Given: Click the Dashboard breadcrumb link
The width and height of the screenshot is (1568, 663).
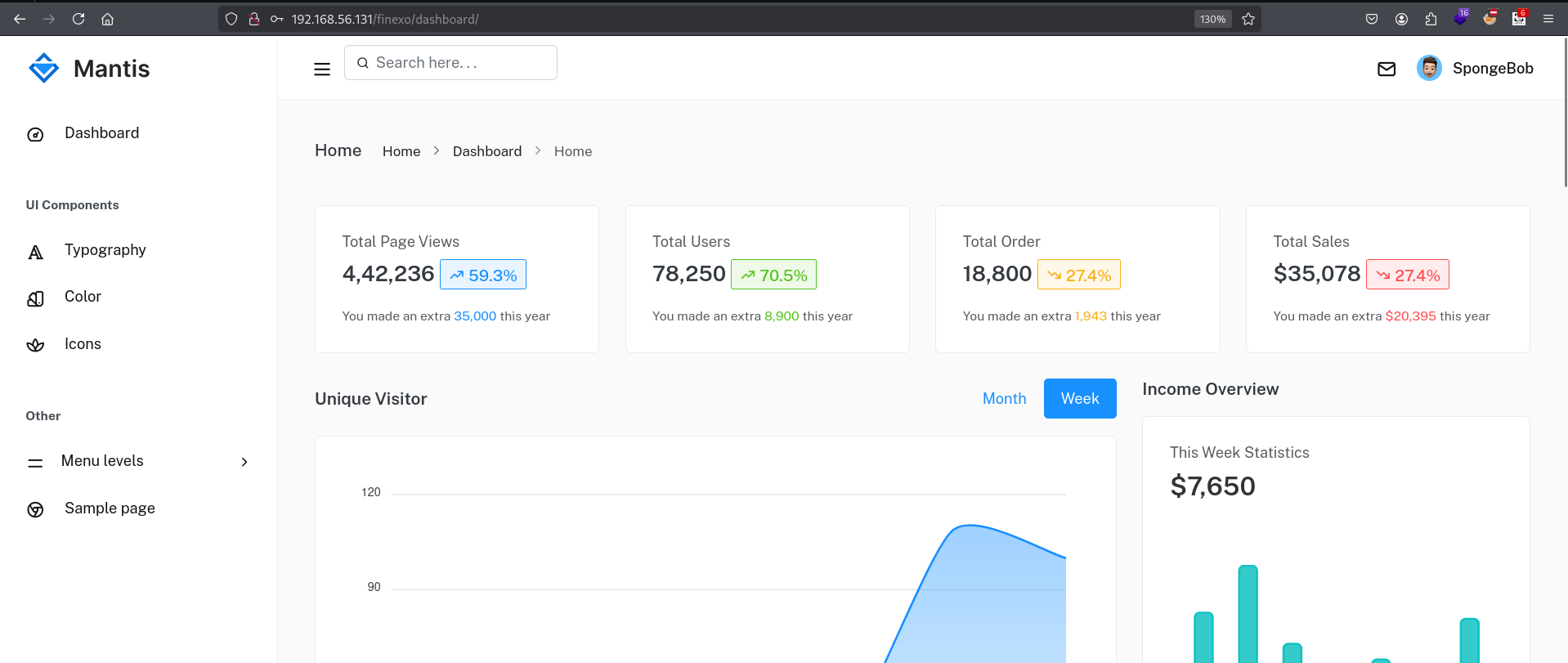Looking at the screenshot, I should [487, 151].
